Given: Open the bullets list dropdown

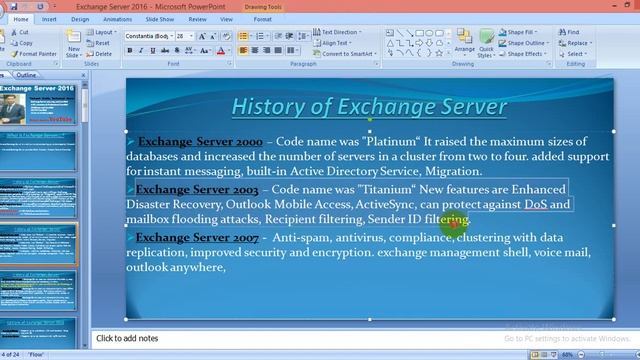Looking at the screenshot, I should pyautogui.click(x=251, y=36).
